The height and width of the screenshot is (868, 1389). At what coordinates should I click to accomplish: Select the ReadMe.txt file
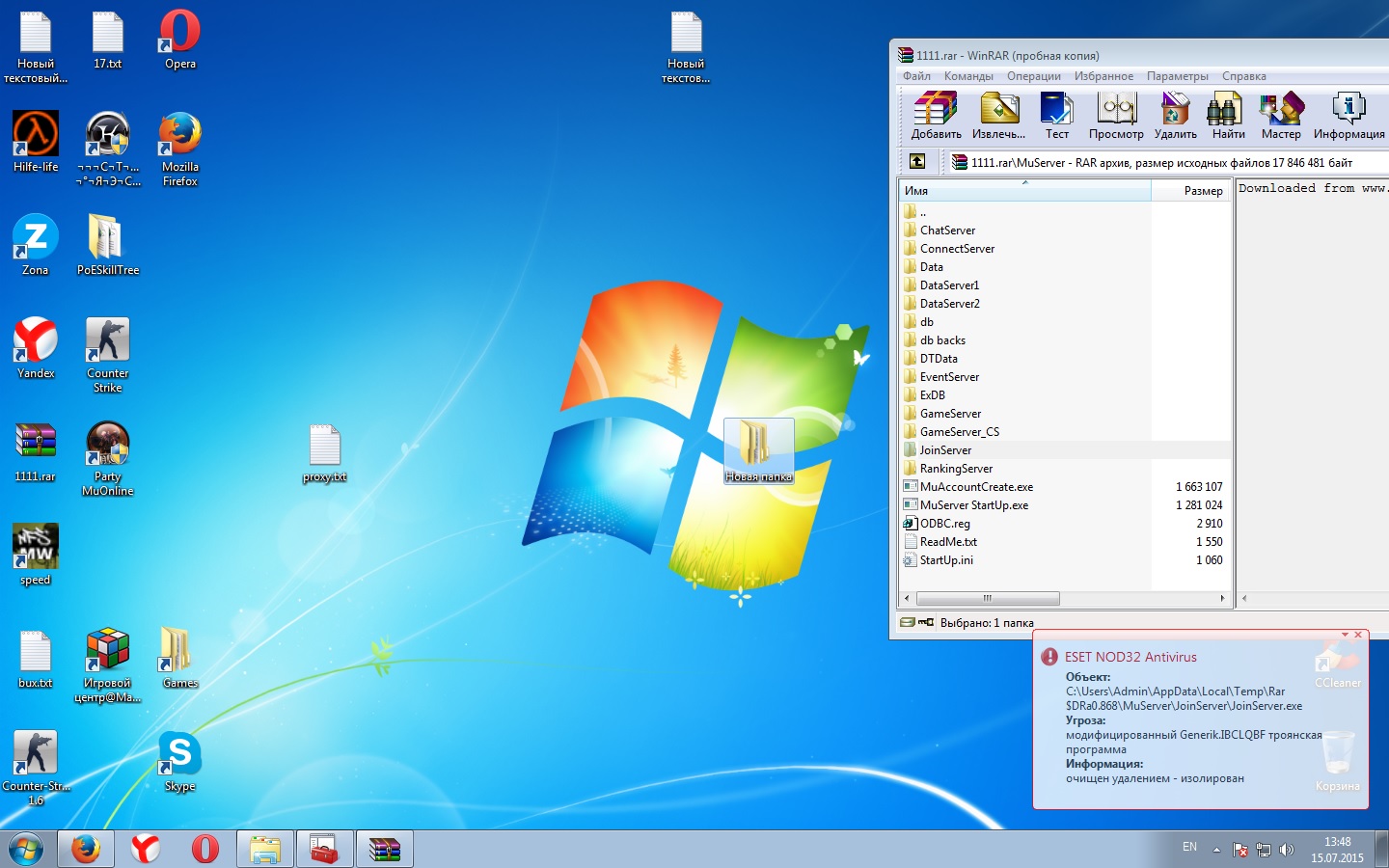pyautogui.click(x=948, y=542)
